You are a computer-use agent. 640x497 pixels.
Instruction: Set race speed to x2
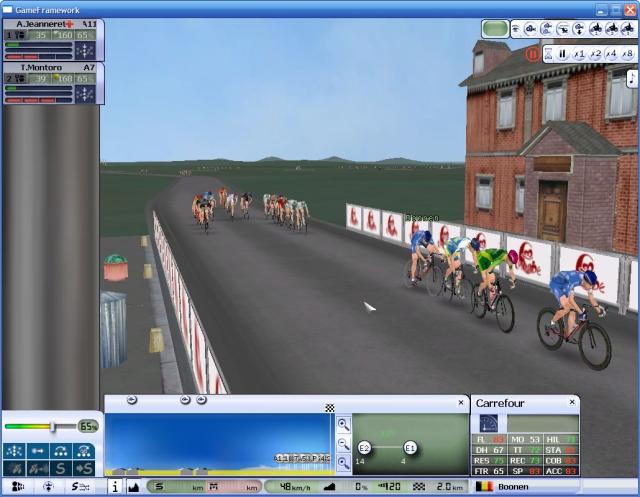coord(595,54)
